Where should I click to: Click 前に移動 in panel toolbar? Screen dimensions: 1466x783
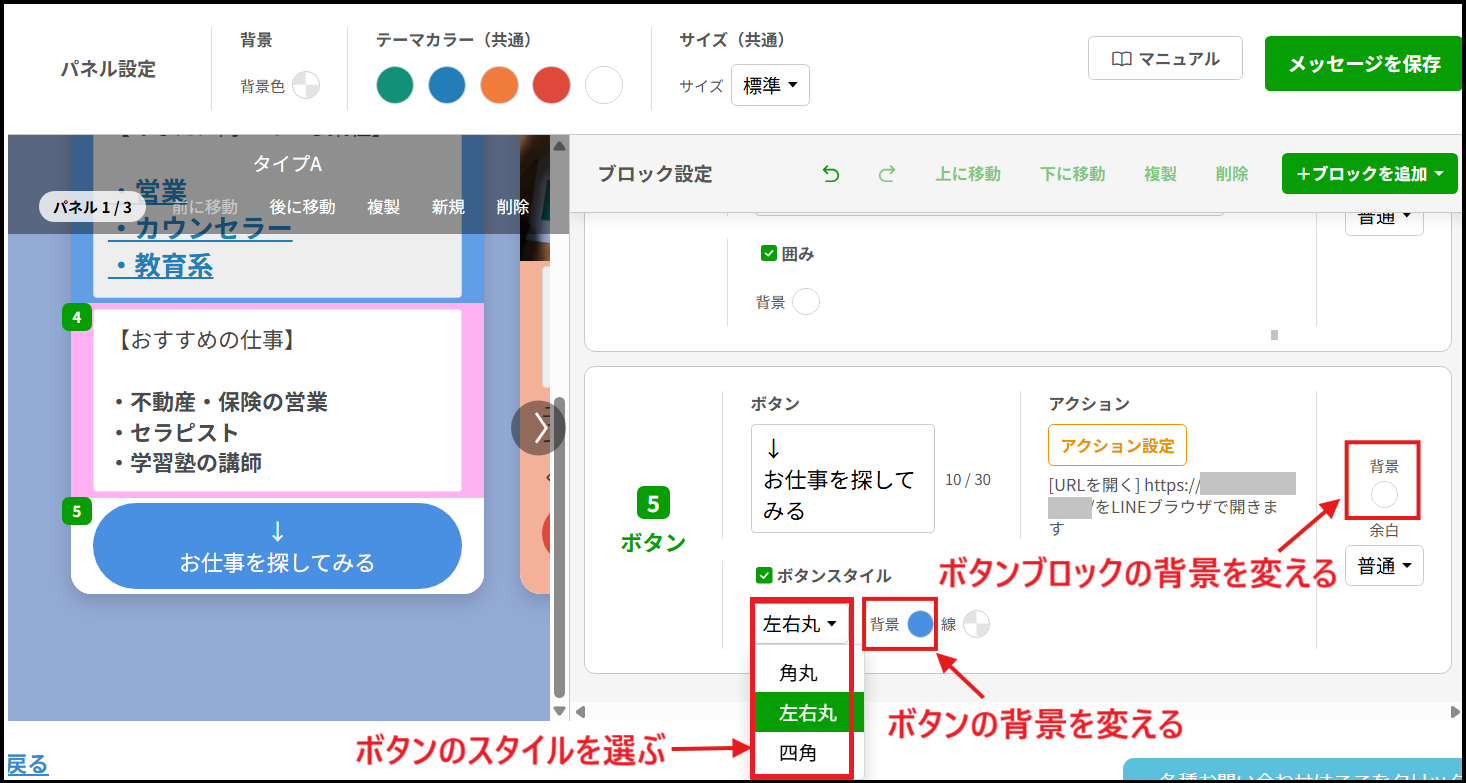tap(205, 207)
